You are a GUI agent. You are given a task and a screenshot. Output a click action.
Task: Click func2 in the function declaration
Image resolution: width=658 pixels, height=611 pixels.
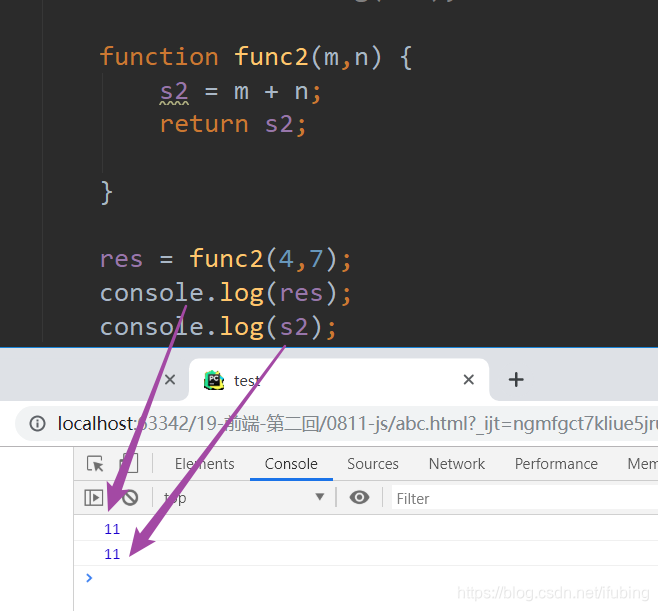coord(271,57)
